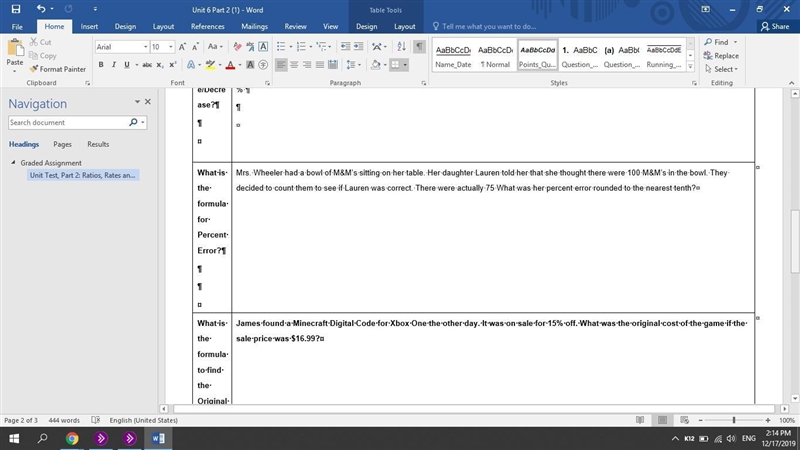Switch to Web Layout view
800x450 pixels.
coord(685,420)
